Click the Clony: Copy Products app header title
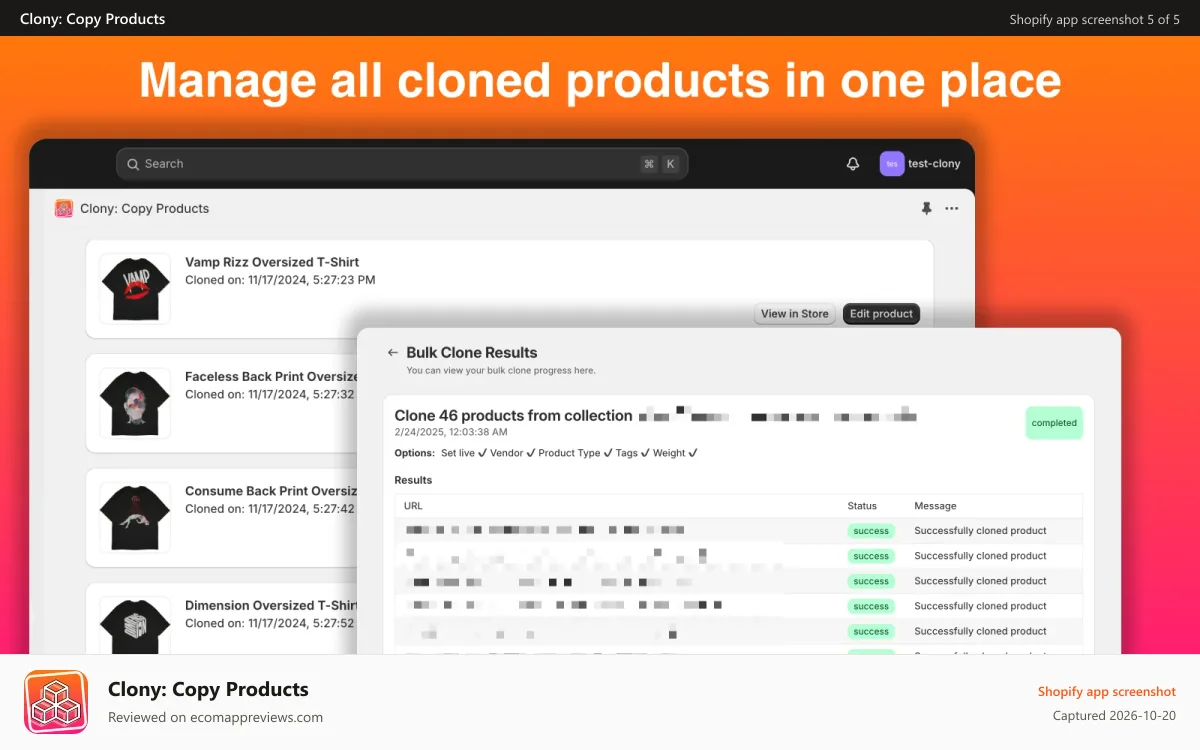Screen dimensions: 1200x750 (145, 208)
